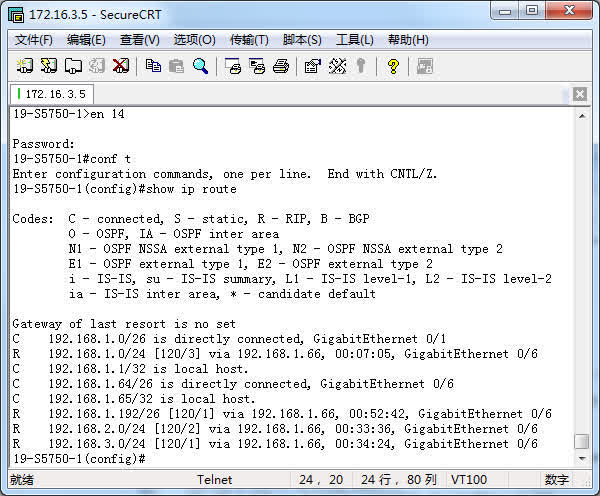Open the 脚本(S) menu
Image resolution: width=600 pixels, height=496 pixels.
[302, 40]
